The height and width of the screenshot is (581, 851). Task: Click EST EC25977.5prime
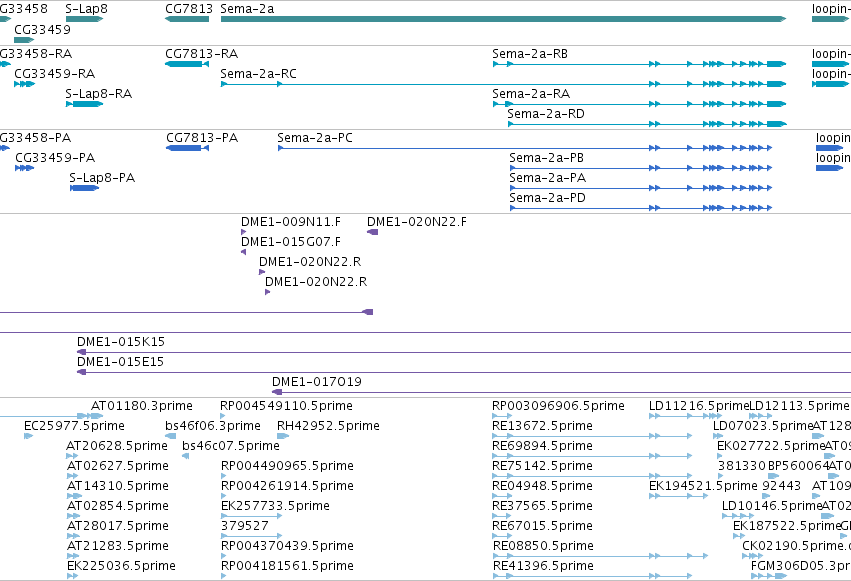(74, 426)
